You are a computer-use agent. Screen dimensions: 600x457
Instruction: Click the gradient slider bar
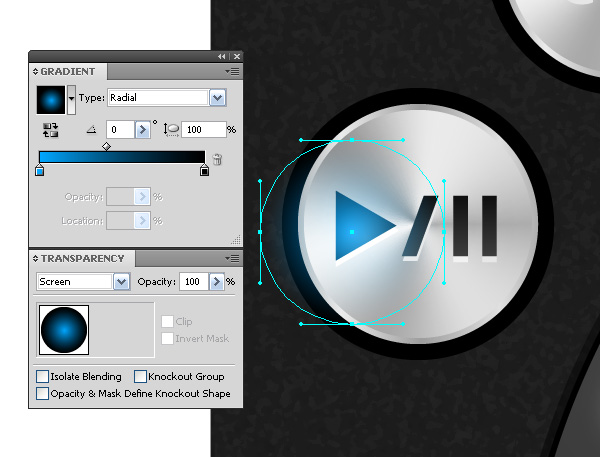(x=122, y=157)
